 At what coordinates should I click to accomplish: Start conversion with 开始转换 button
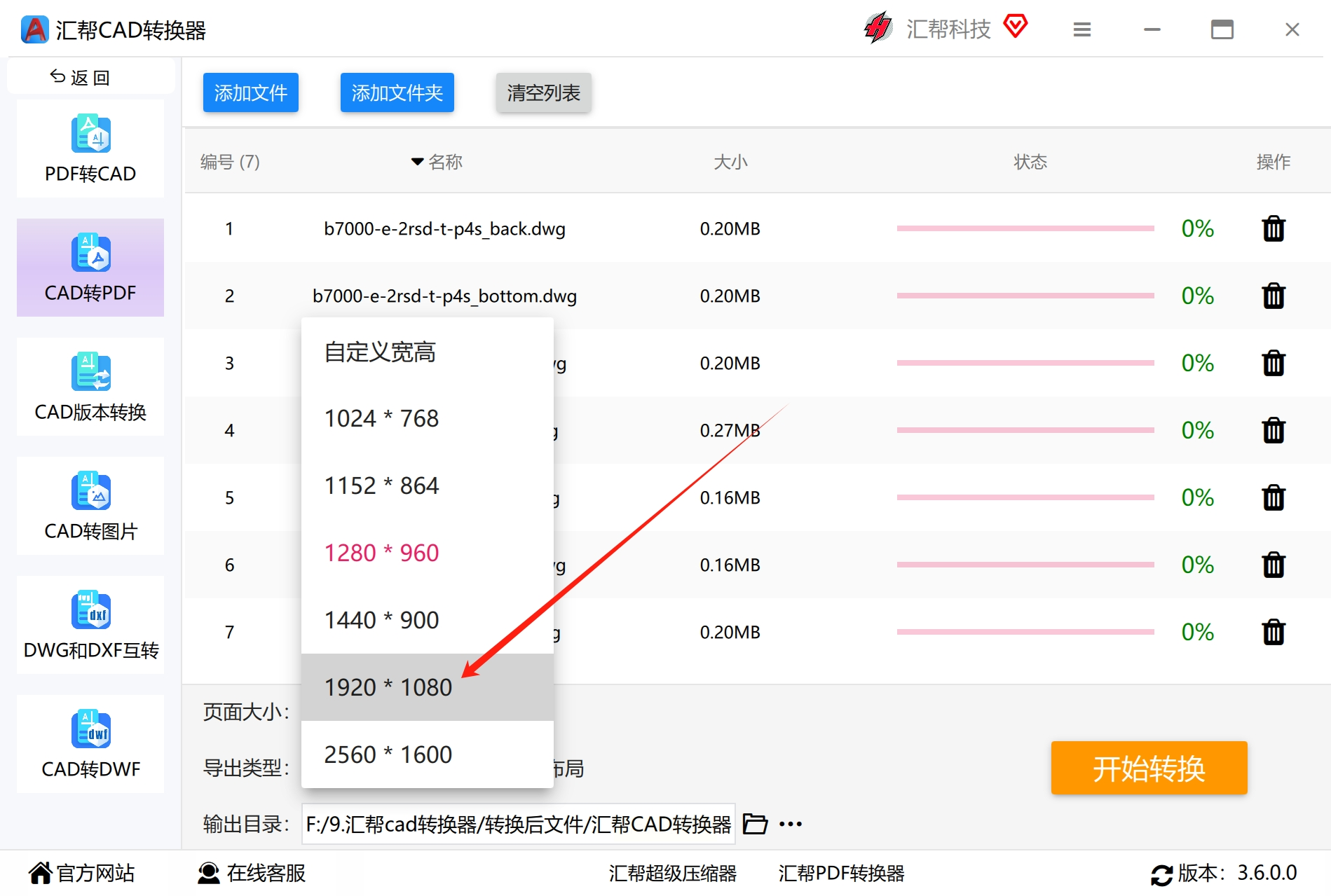click(1149, 768)
